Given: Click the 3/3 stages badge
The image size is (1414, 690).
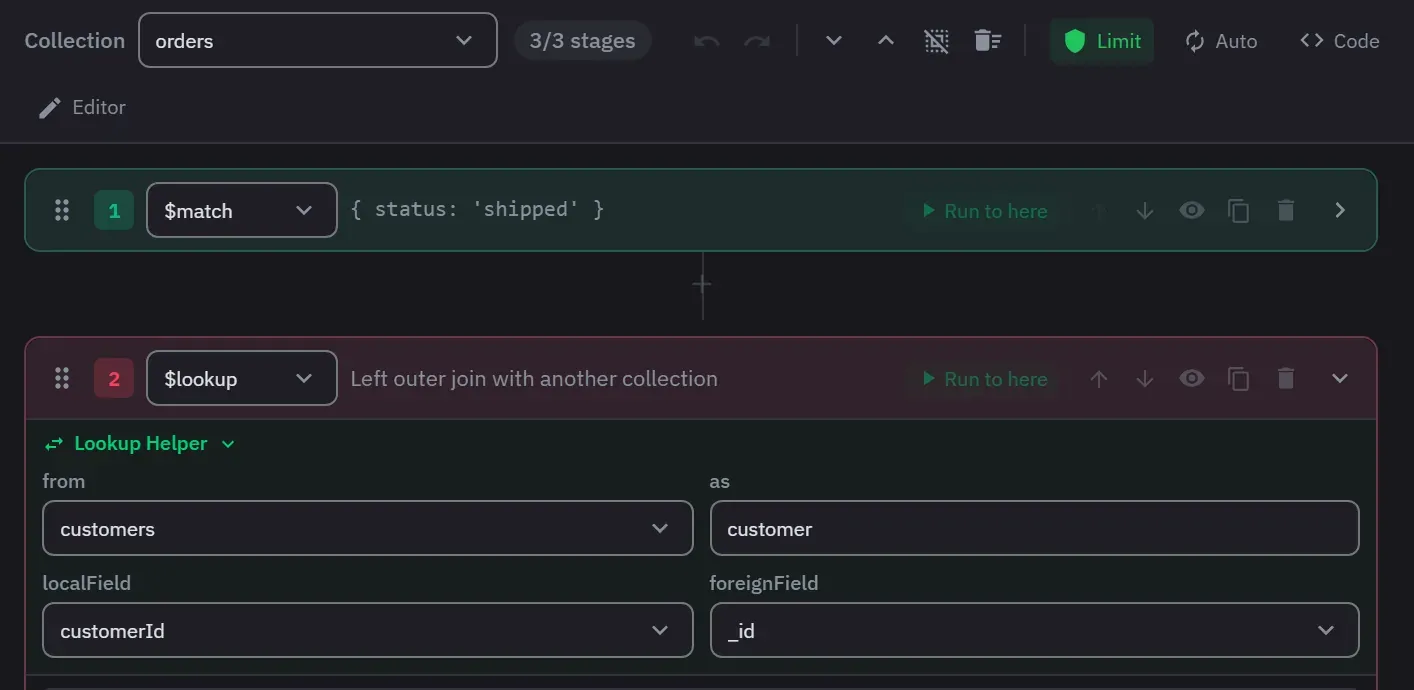Looking at the screenshot, I should [x=582, y=41].
